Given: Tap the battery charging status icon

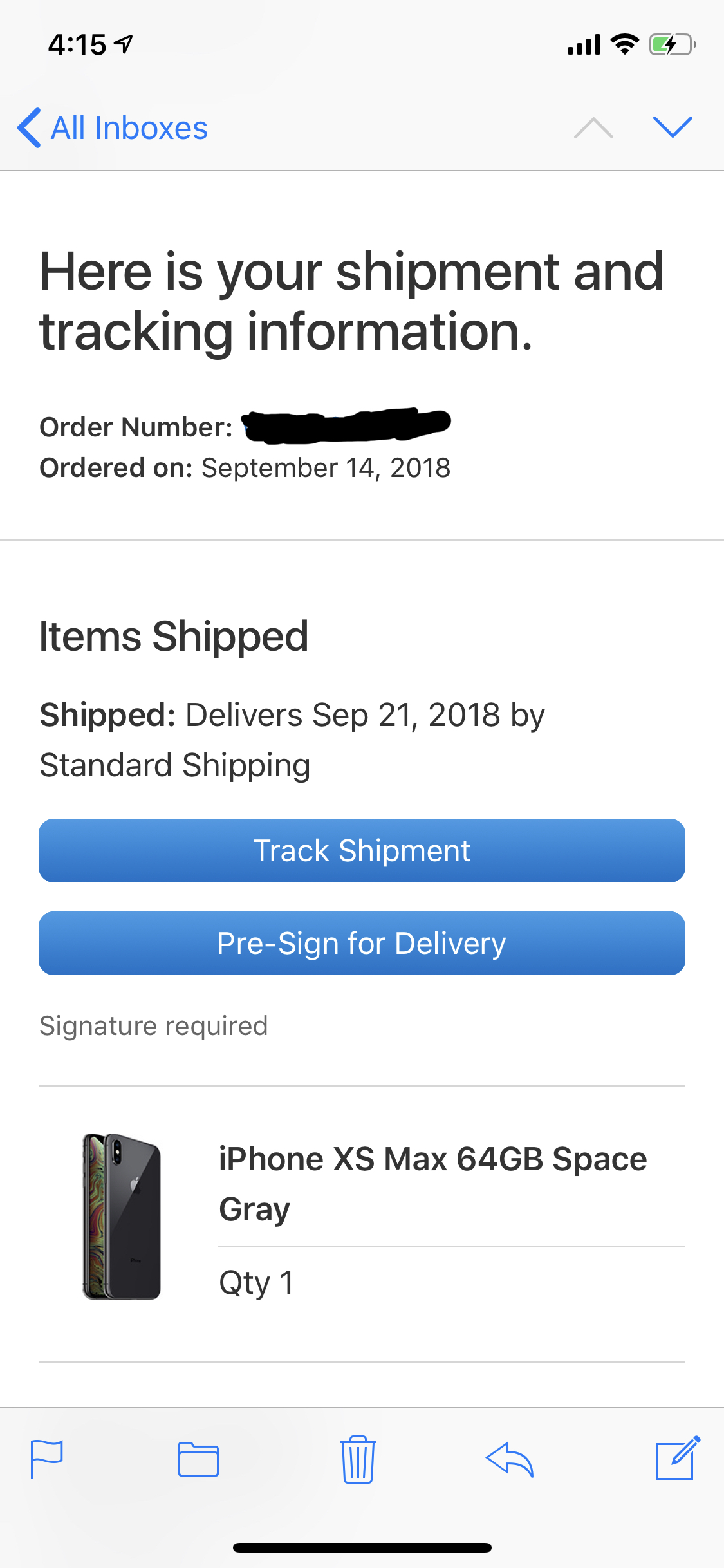Looking at the screenshot, I should pyautogui.click(x=672, y=45).
